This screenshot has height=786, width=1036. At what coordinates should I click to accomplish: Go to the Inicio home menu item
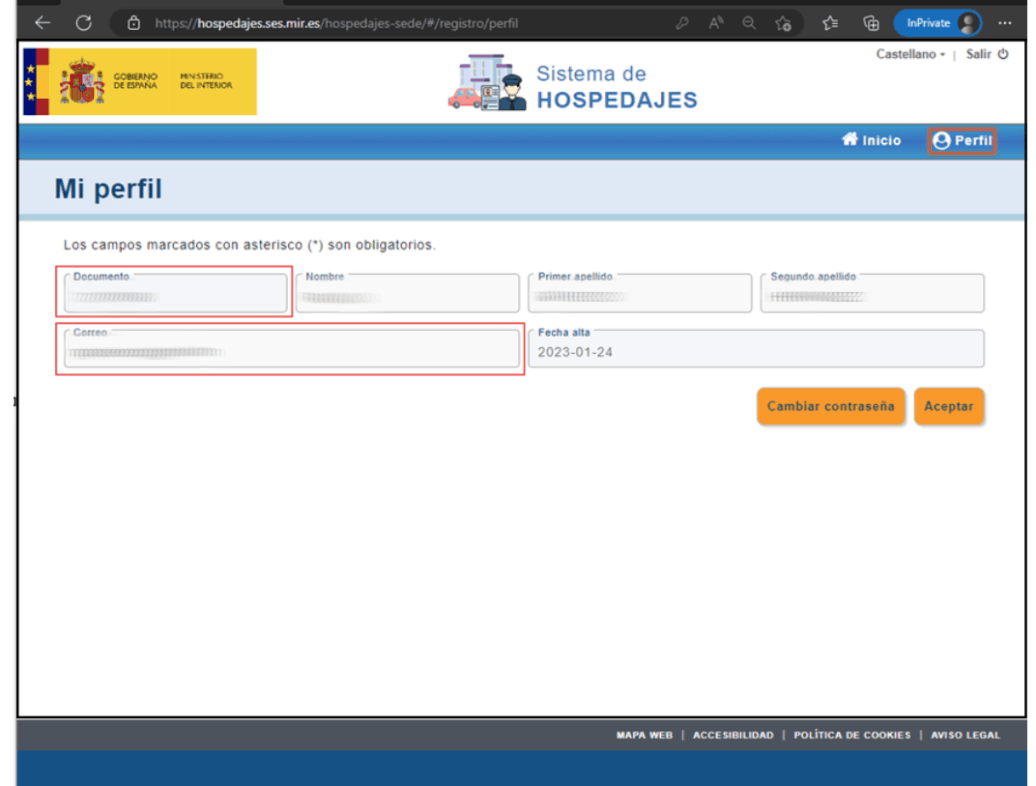(x=871, y=141)
